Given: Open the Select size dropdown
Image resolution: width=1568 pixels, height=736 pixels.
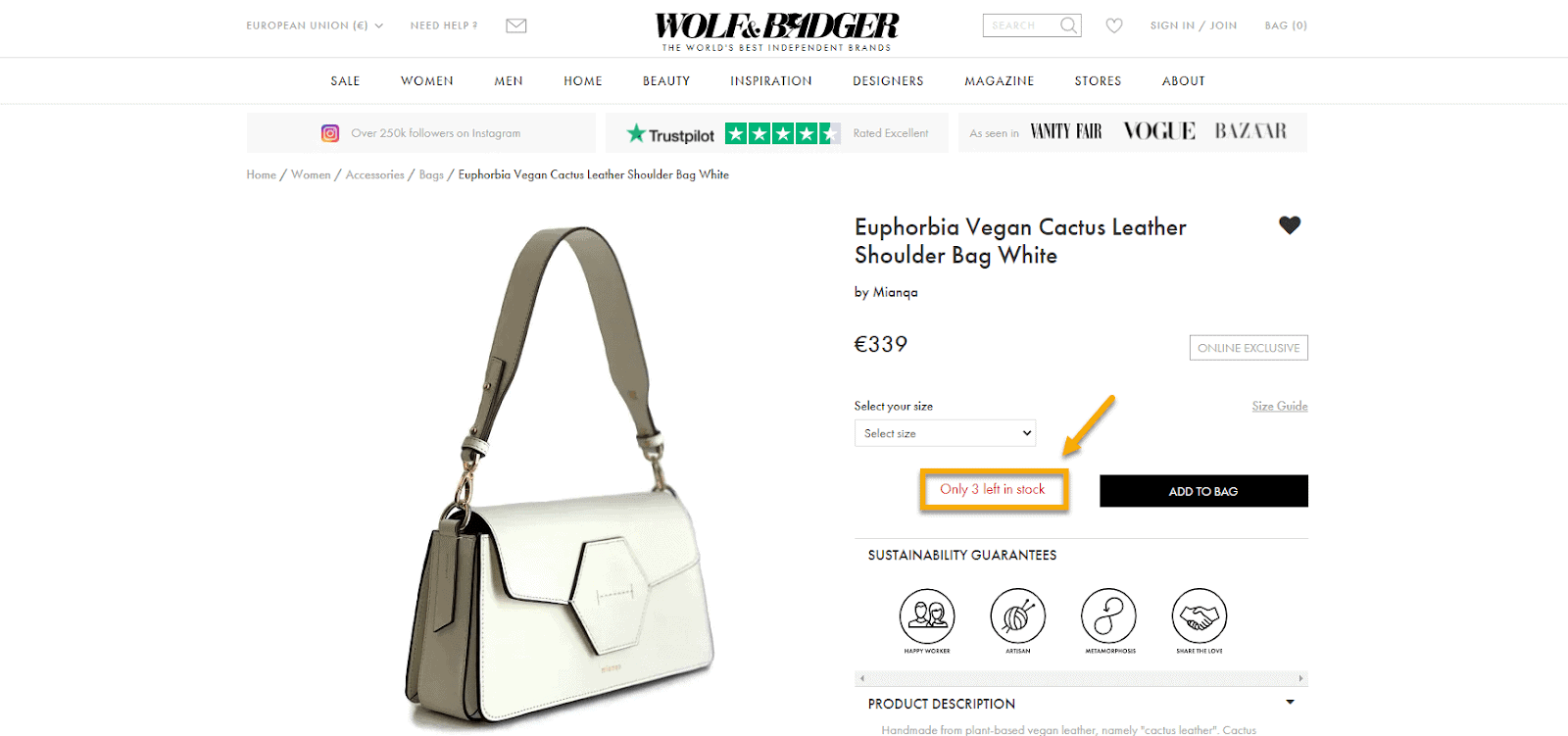Looking at the screenshot, I should [x=945, y=433].
